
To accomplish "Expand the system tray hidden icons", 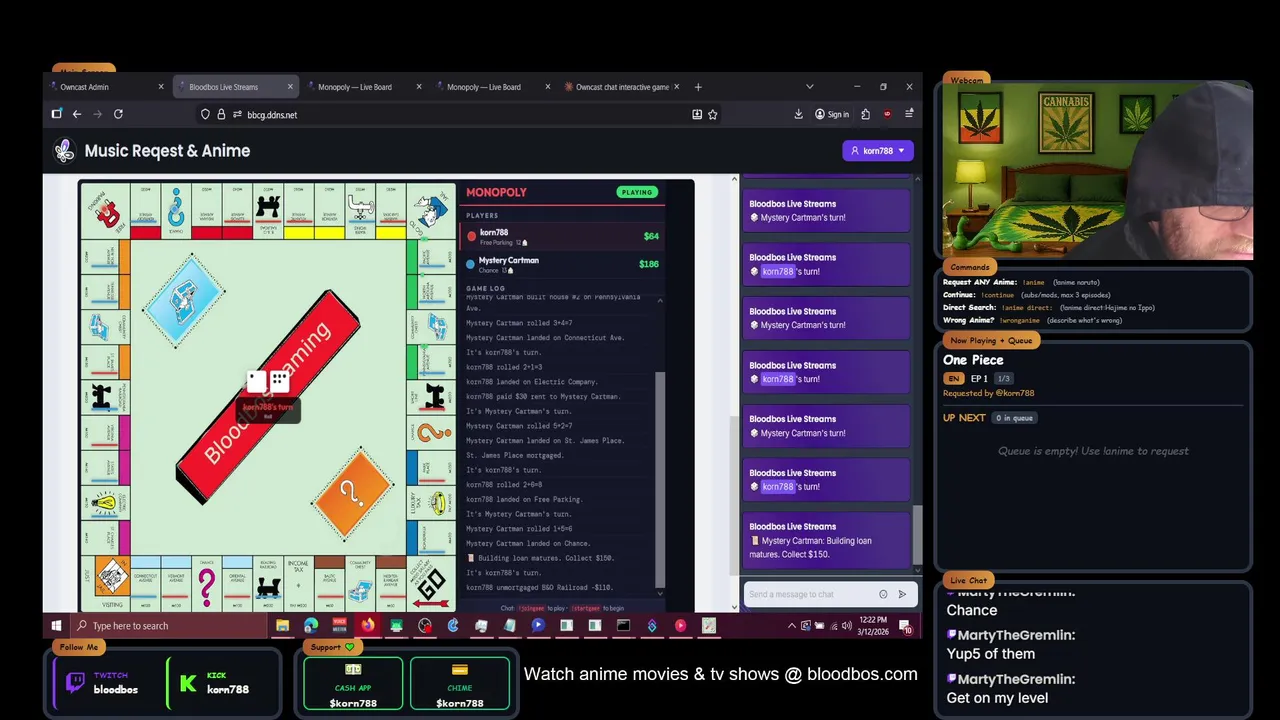I will pyautogui.click(x=792, y=626).
